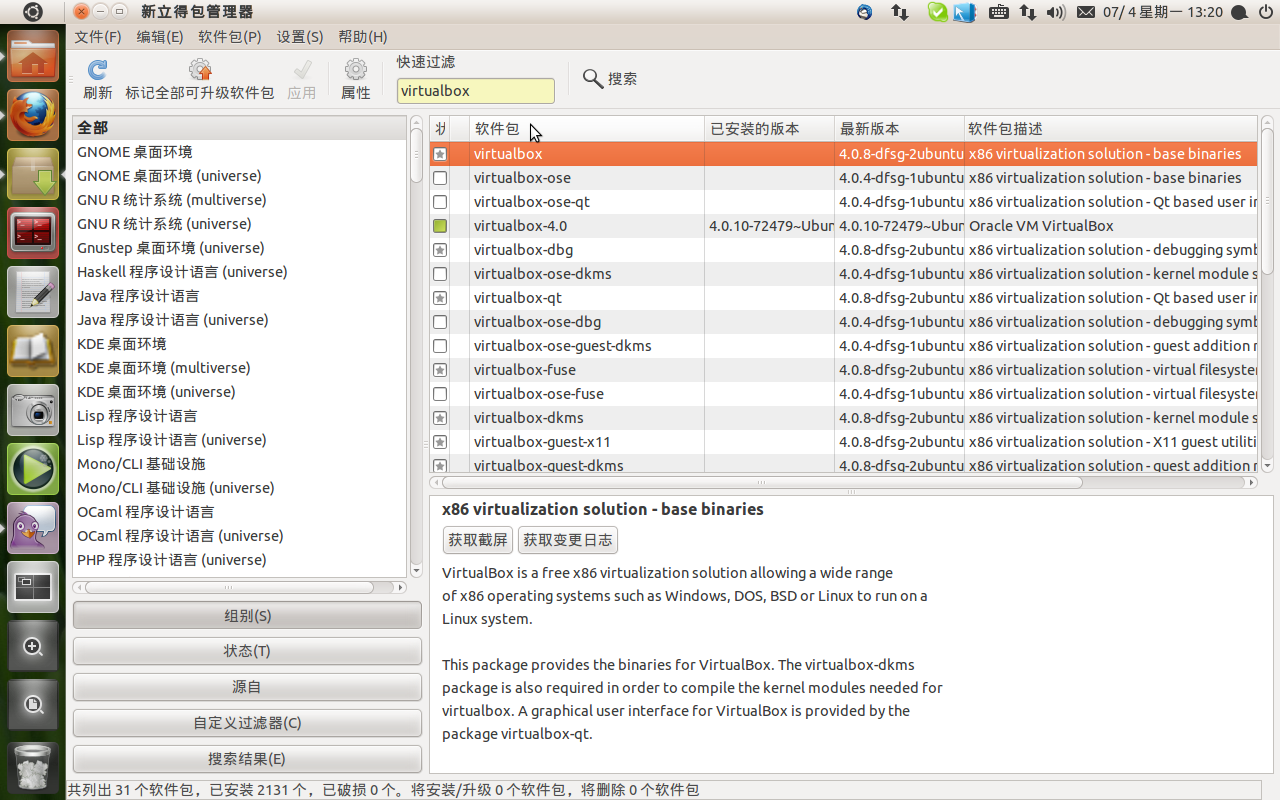Open Home Folder from the launcher

(x=33, y=56)
